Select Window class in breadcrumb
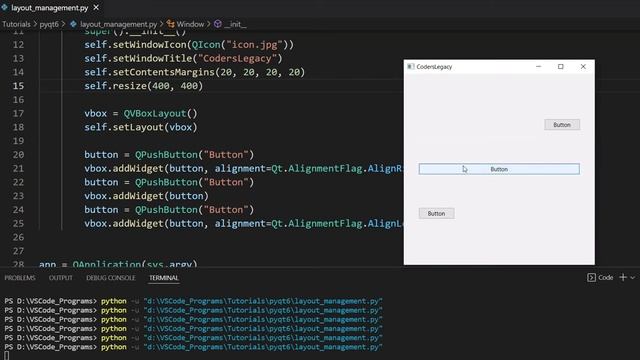Screen dimensions: 640x360 pyautogui.click(x=190, y=24)
